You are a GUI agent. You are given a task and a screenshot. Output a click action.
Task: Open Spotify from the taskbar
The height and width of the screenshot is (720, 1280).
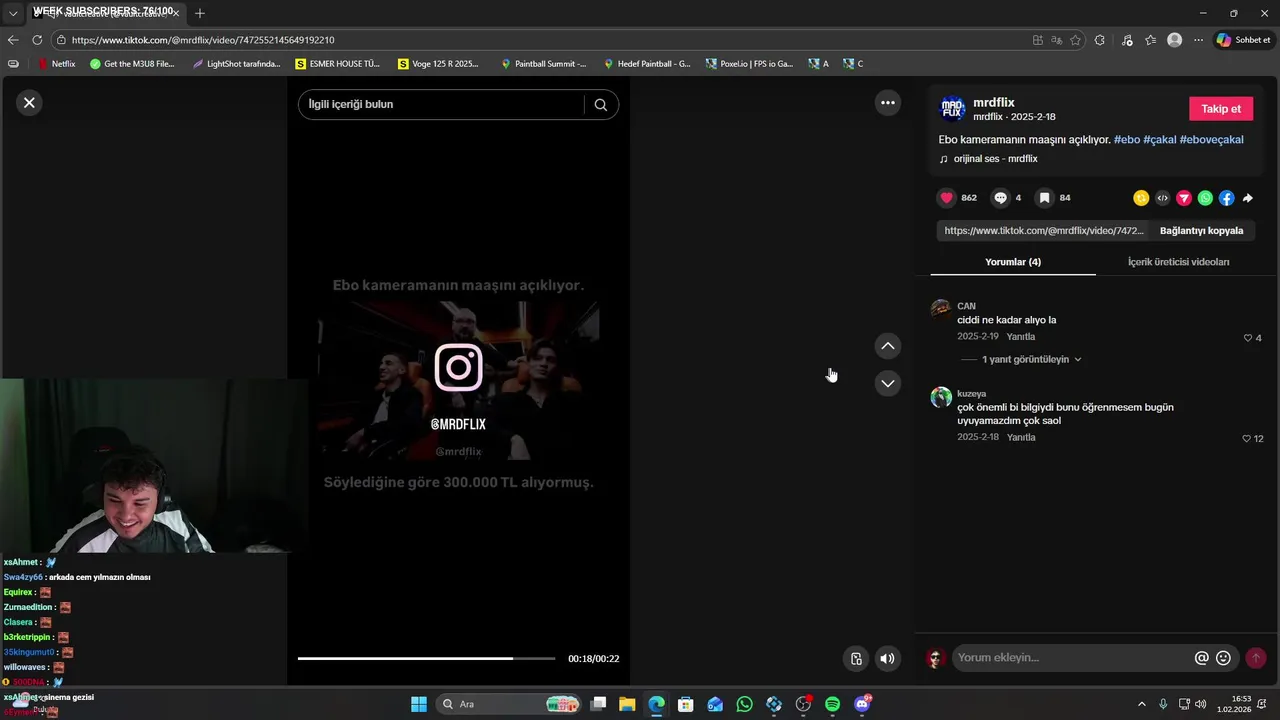[833, 704]
